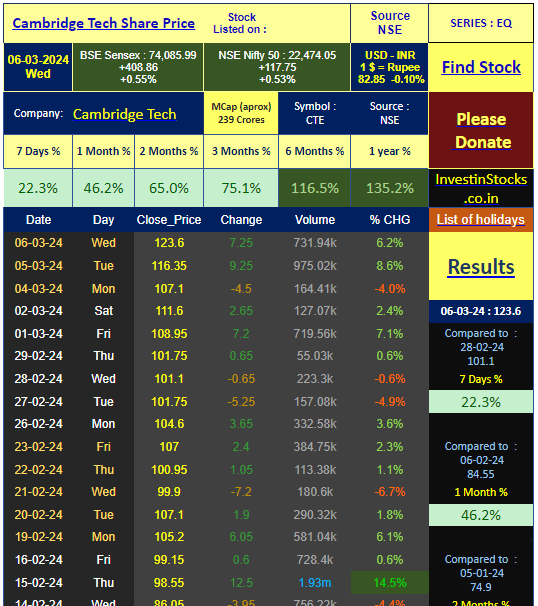This screenshot has height=606, width=538.
Task: Select the 1 Month % header cell
Action: click(104, 152)
